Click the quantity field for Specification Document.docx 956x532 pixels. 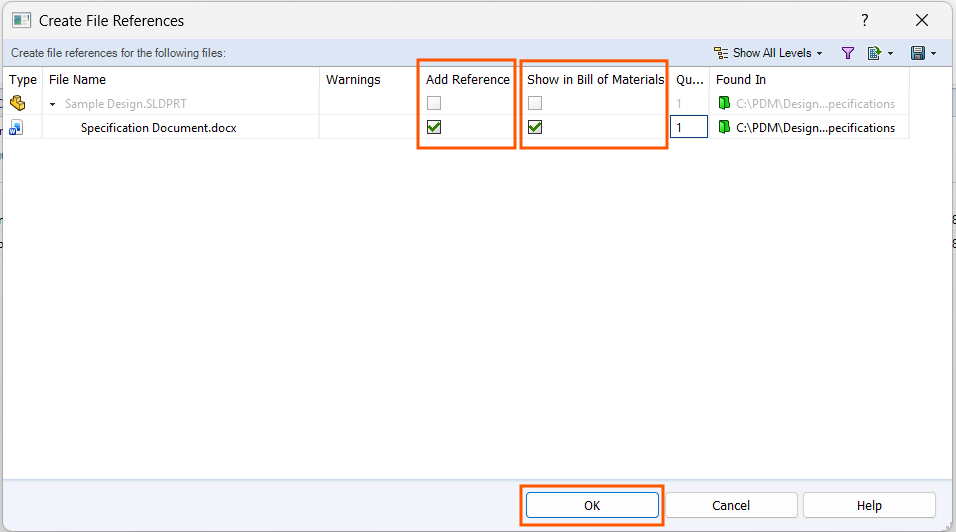[x=689, y=127]
